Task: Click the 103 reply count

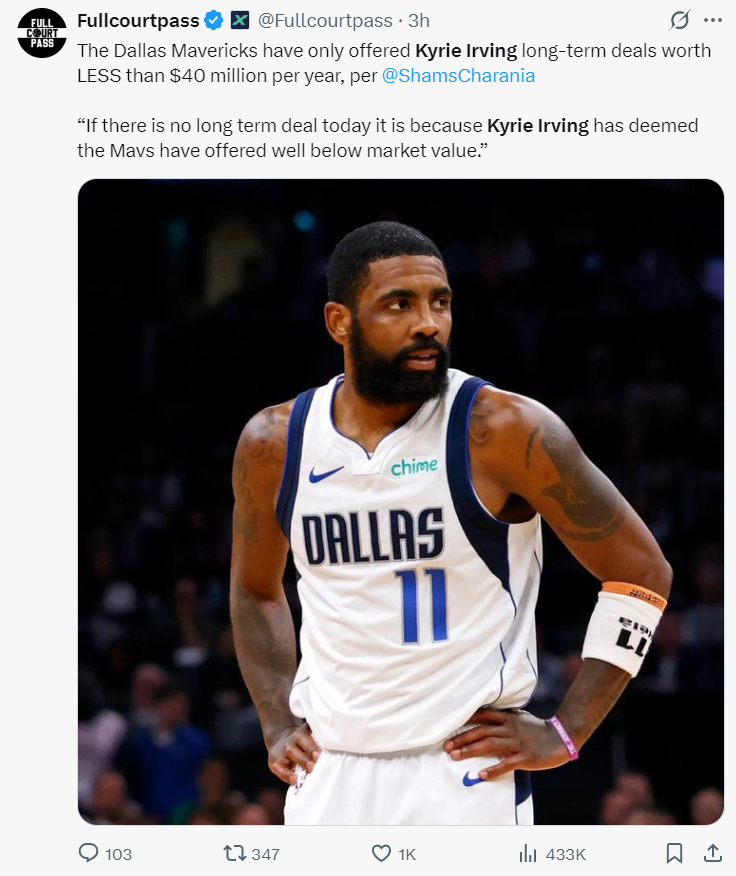Action: coord(118,854)
